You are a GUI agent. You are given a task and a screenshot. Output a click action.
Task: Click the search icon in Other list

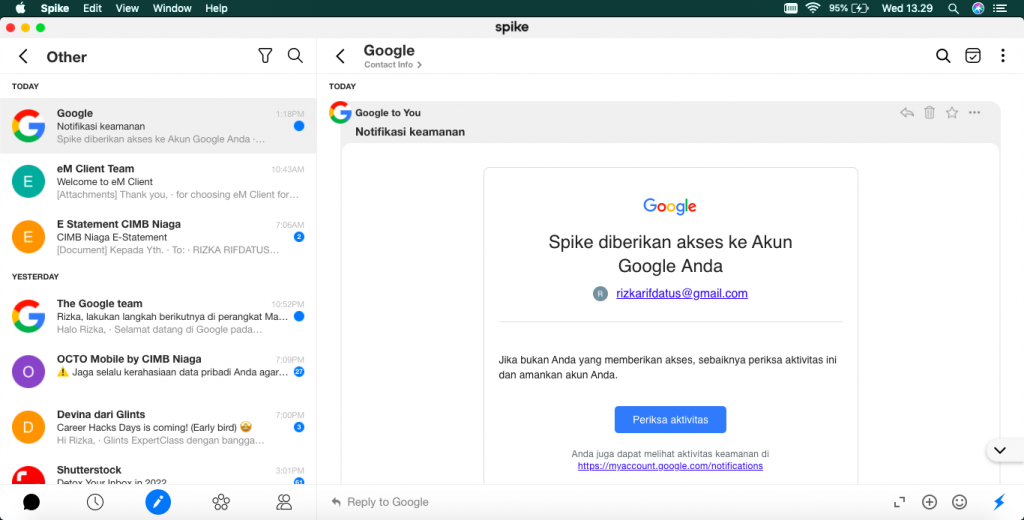295,56
